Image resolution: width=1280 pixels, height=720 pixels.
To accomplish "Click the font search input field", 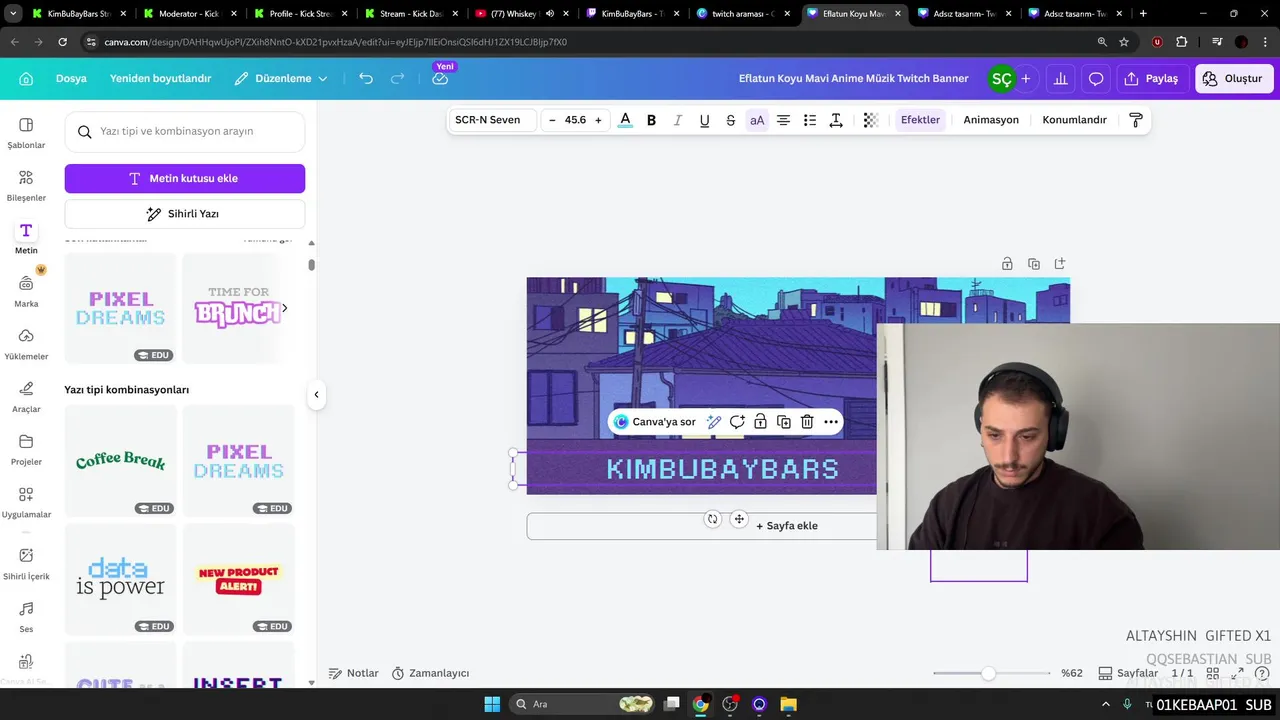I will (x=185, y=131).
